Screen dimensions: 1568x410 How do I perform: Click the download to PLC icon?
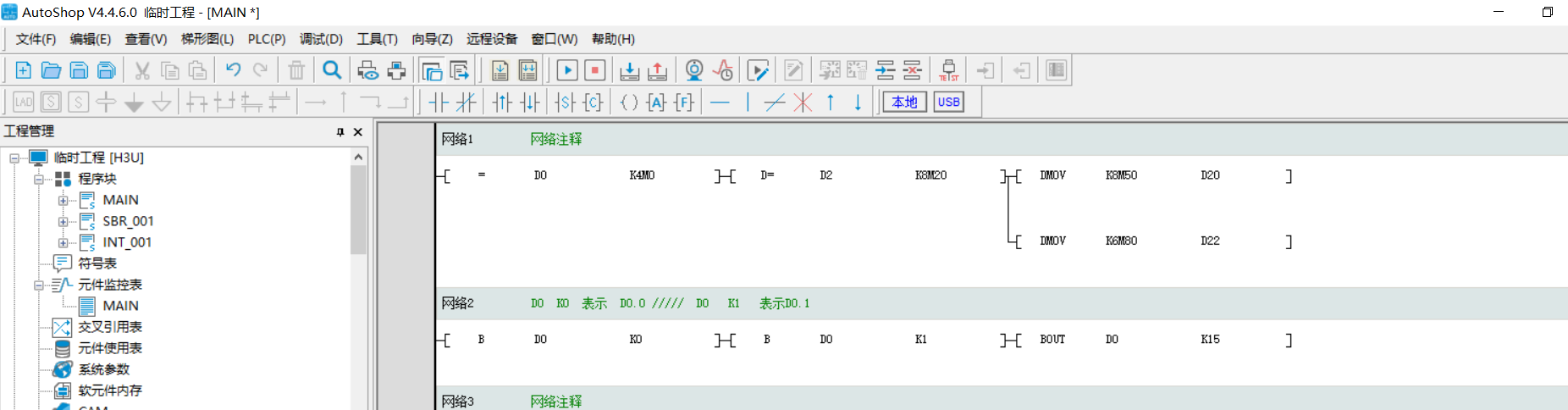click(629, 70)
